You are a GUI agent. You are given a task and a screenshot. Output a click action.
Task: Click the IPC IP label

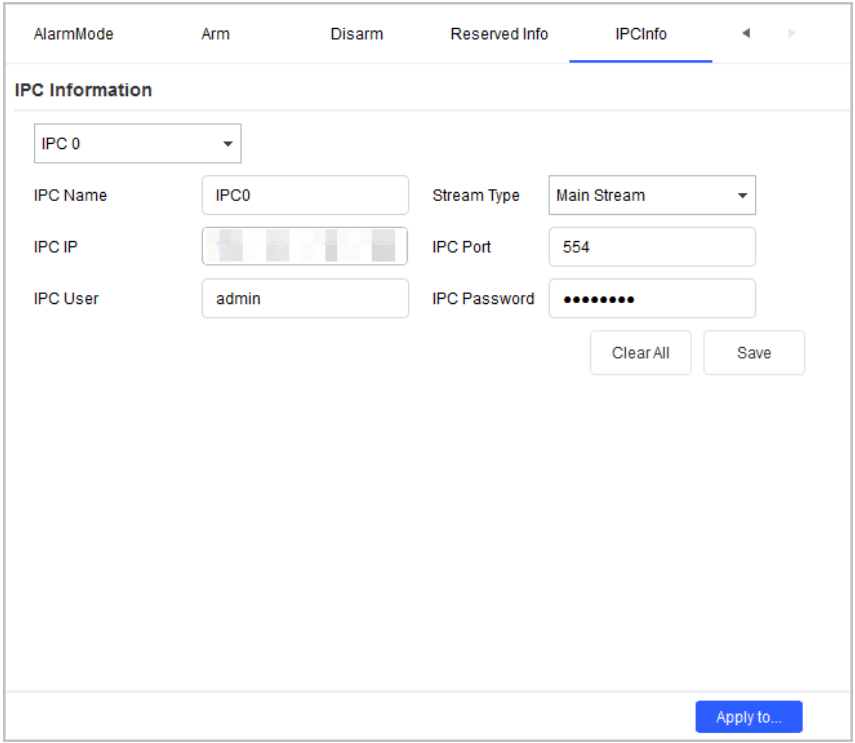(56, 247)
